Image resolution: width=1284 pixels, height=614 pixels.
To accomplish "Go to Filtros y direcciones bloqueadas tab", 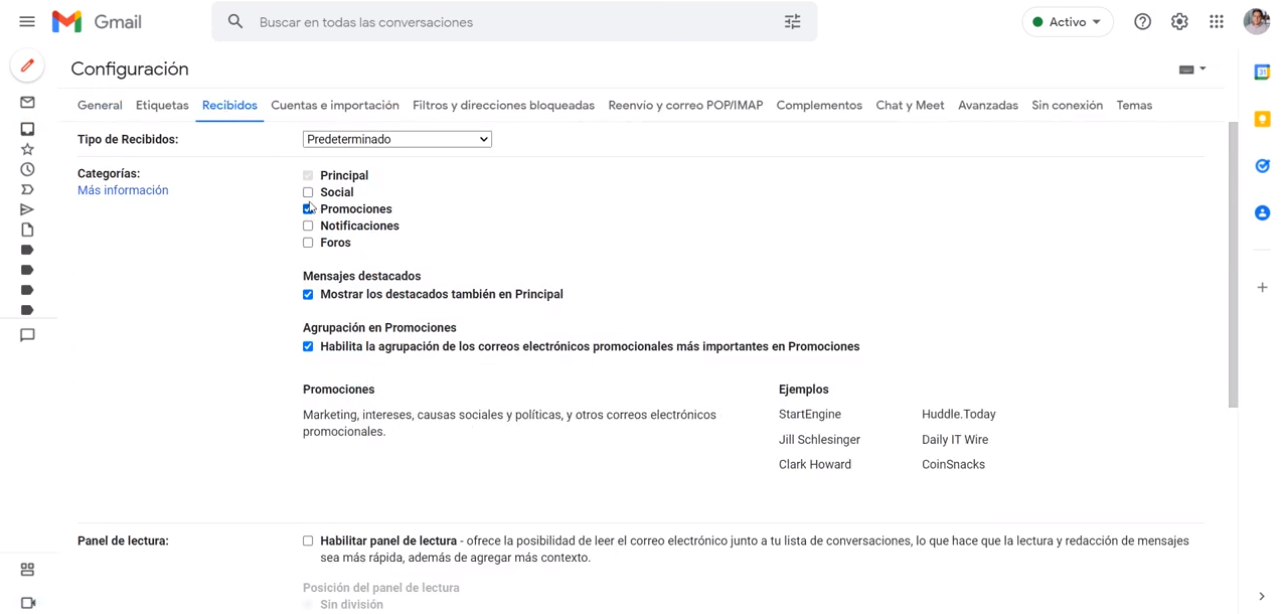I will [503, 105].
